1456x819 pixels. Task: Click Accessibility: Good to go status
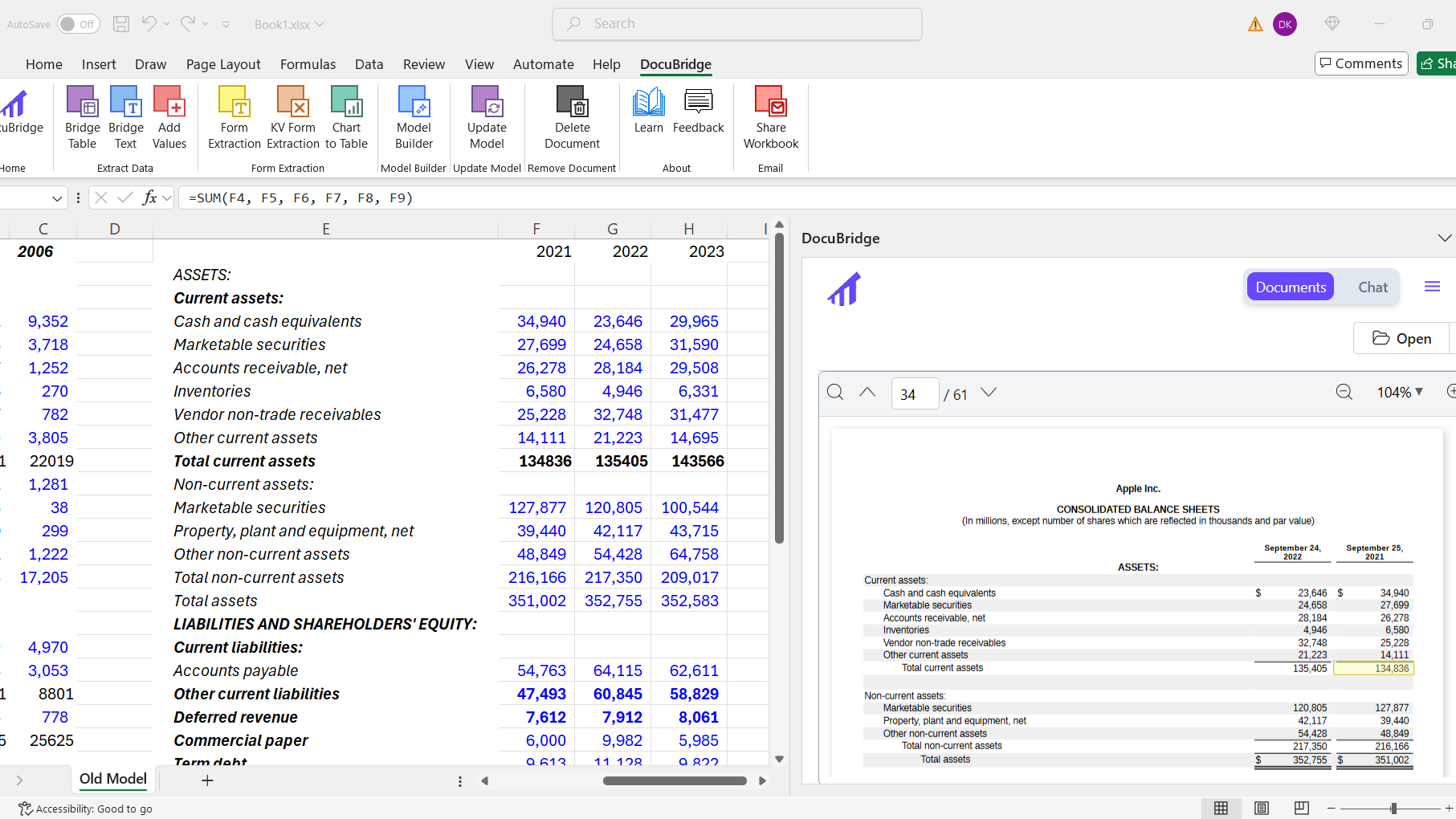click(x=85, y=809)
